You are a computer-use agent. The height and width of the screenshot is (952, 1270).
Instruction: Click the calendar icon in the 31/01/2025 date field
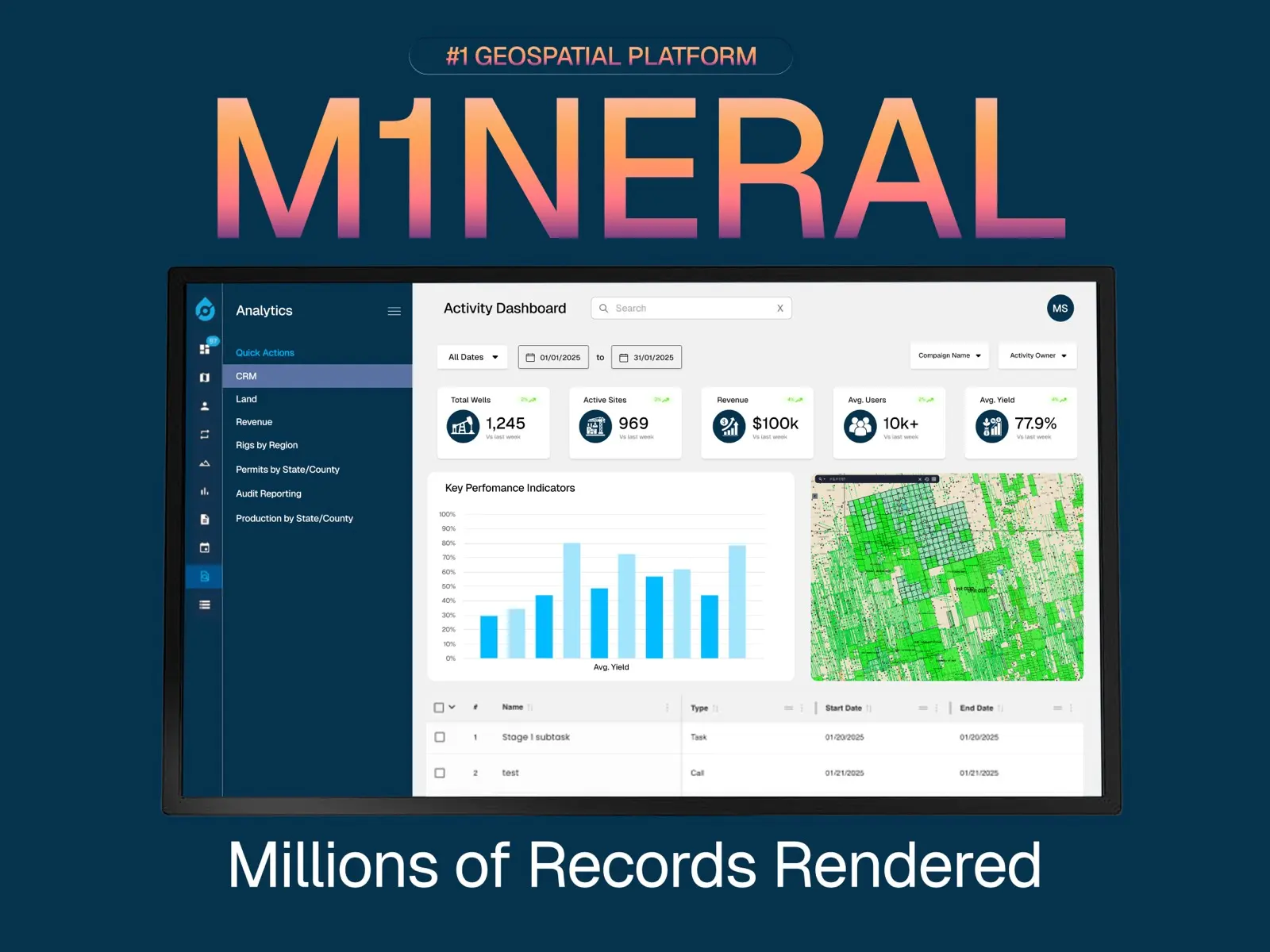624,358
